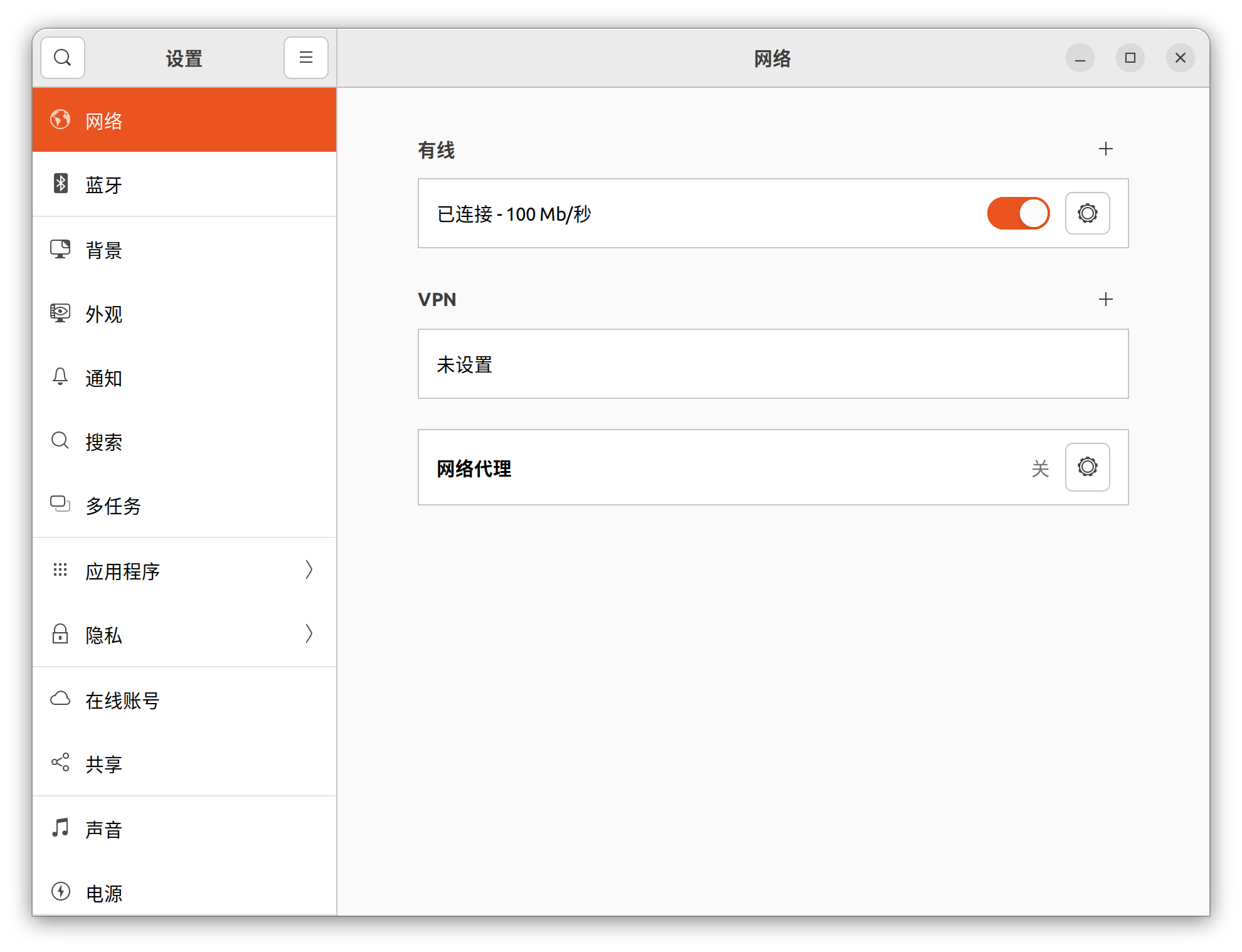
Task: Click the Notifications (通知) bell icon
Action: click(x=60, y=377)
